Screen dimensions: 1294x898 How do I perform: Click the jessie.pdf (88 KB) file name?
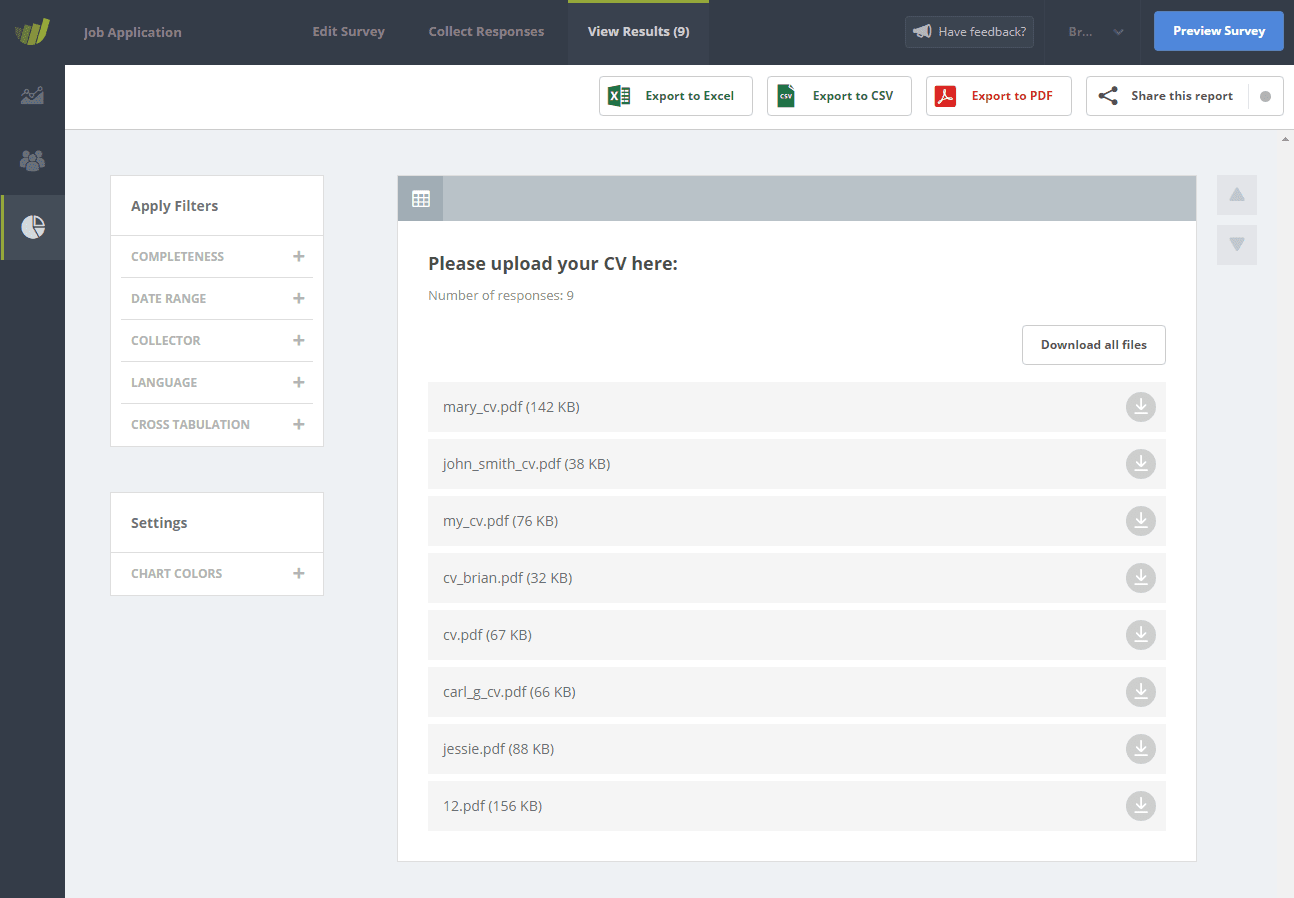(x=498, y=749)
